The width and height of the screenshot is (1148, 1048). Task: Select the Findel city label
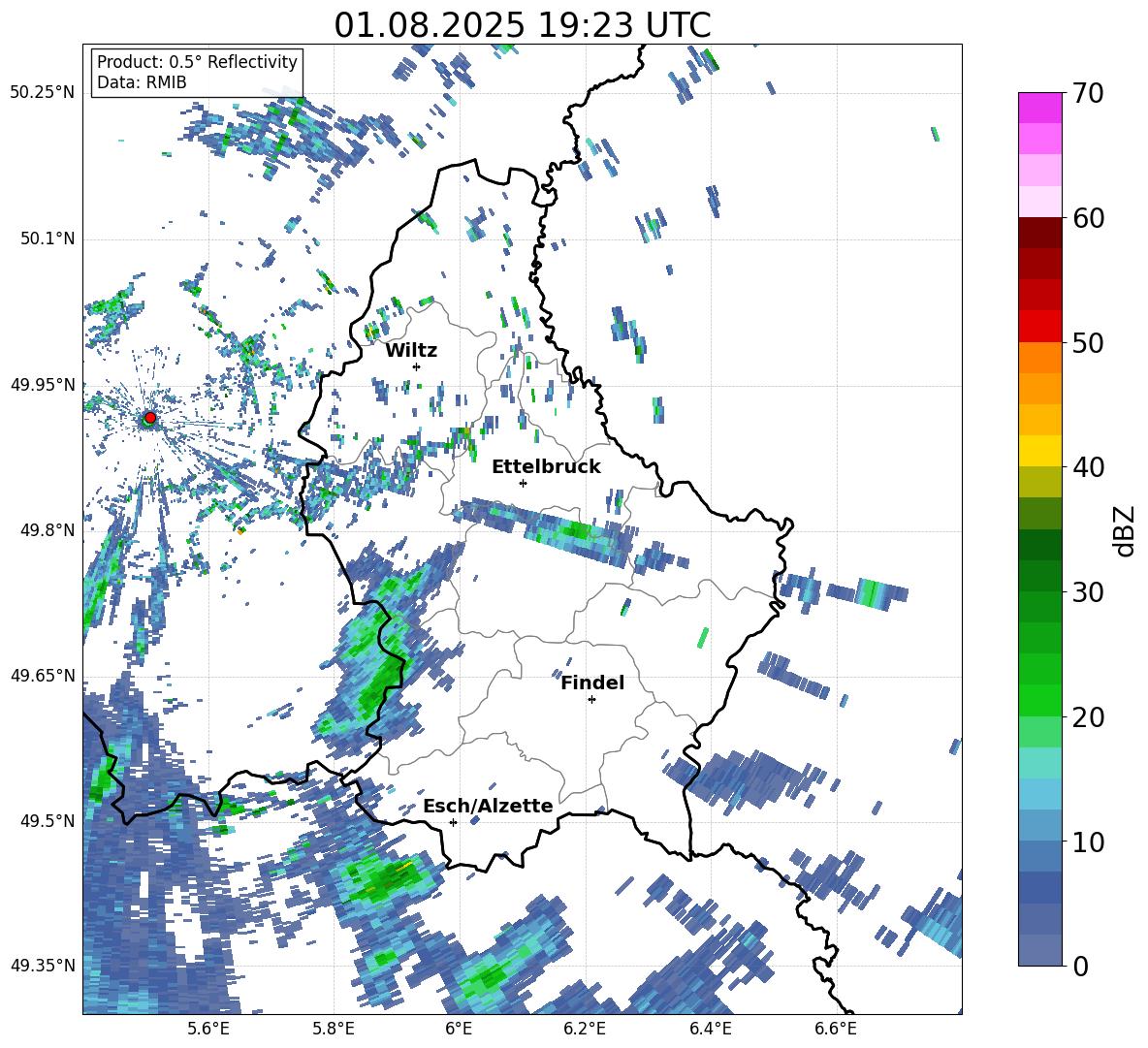tap(592, 683)
